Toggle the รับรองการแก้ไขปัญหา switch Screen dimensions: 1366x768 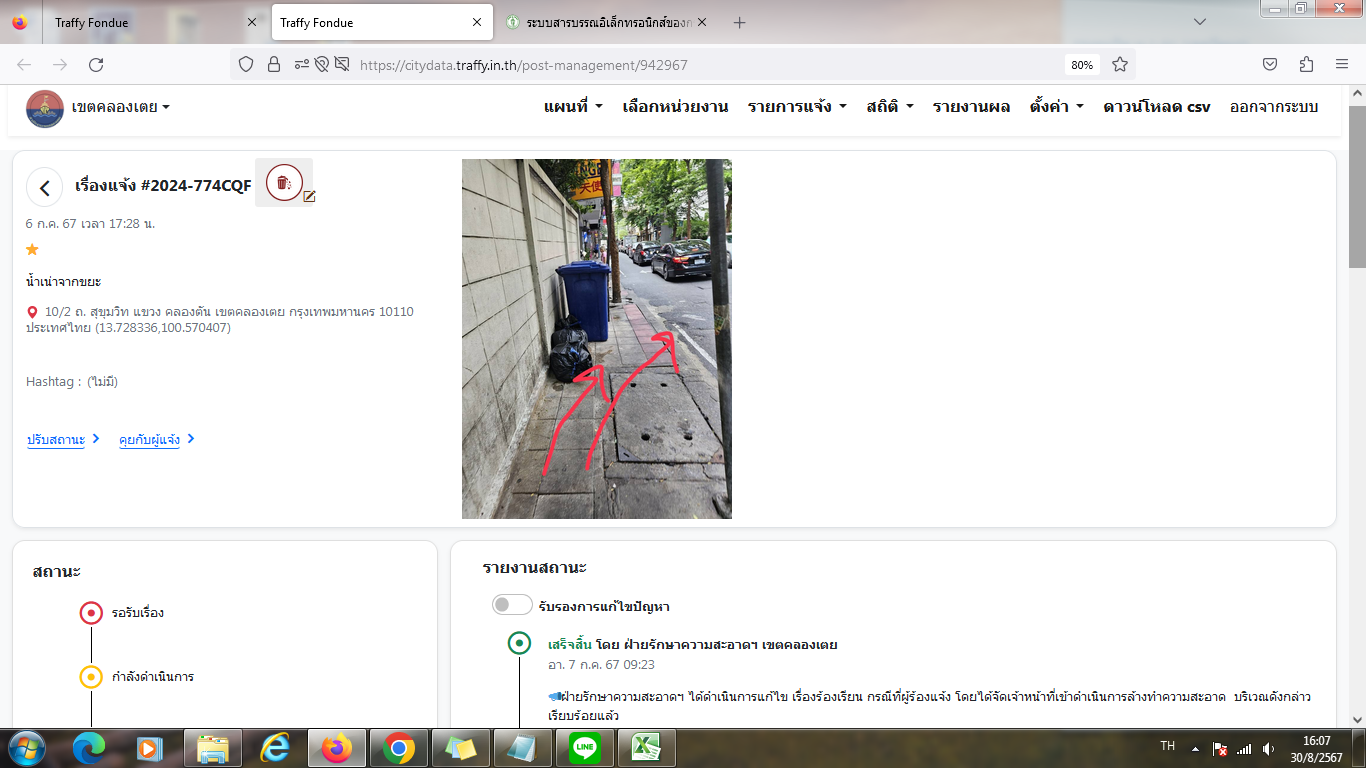point(512,605)
